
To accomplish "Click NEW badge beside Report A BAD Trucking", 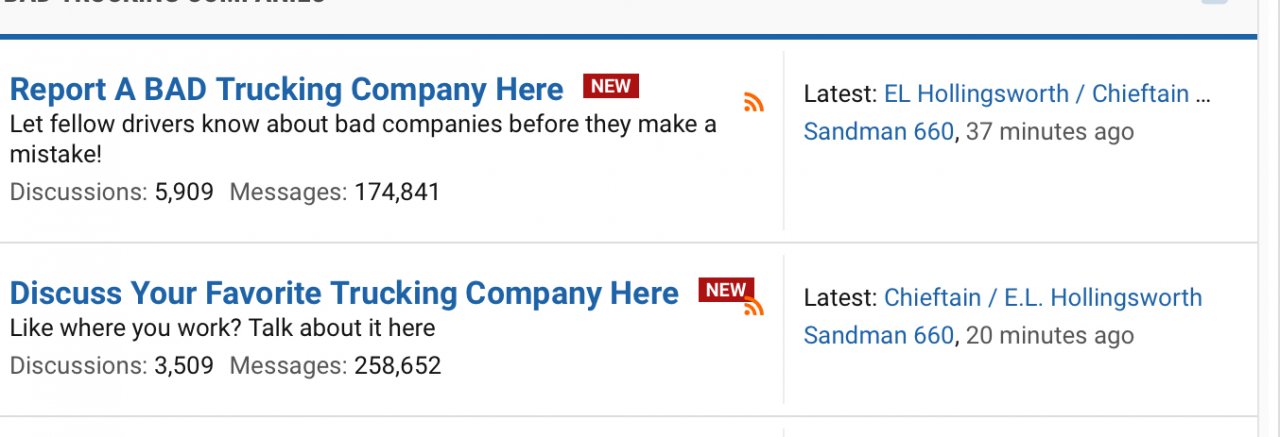I will [611, 86].
